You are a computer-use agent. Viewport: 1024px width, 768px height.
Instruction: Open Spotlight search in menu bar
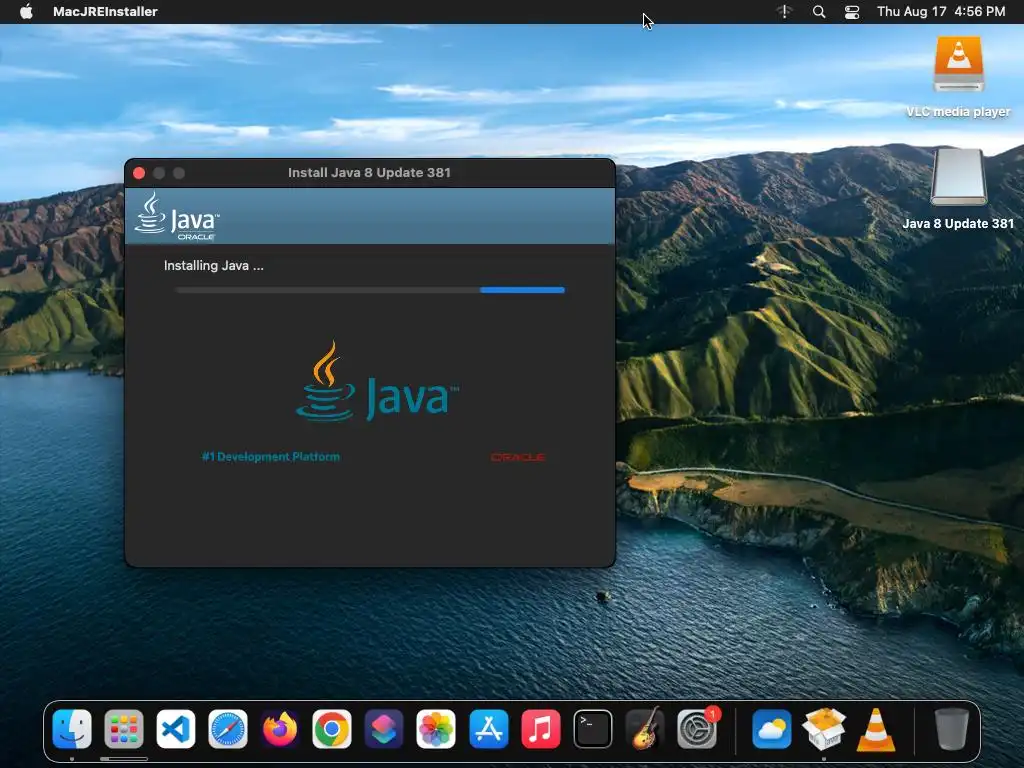pos(819,12)
